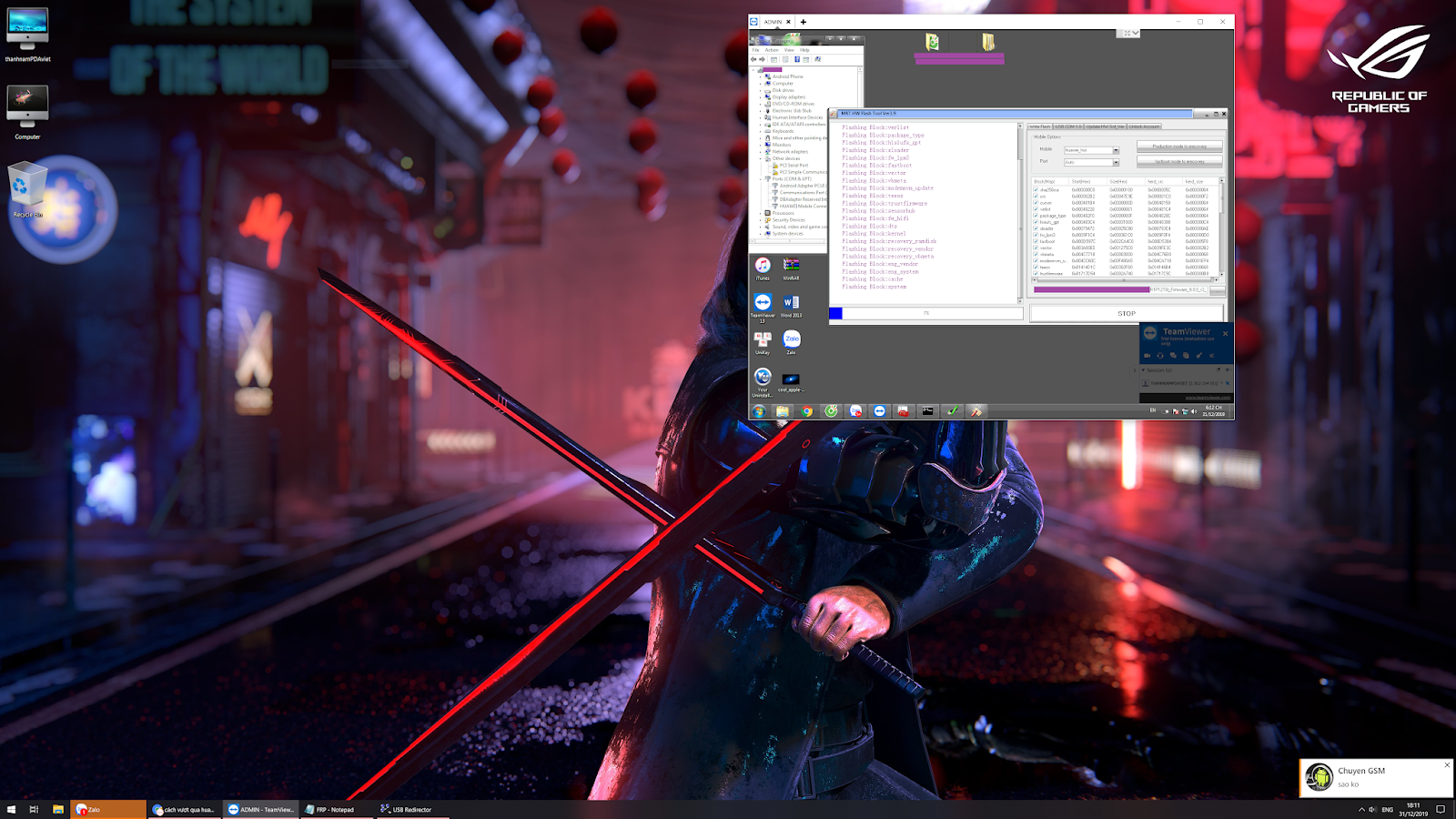Viewport: 1456px width, 819px height.
Task: Collapse the Ports (COM & LPT) node
Action: click(x=761, y=179)
